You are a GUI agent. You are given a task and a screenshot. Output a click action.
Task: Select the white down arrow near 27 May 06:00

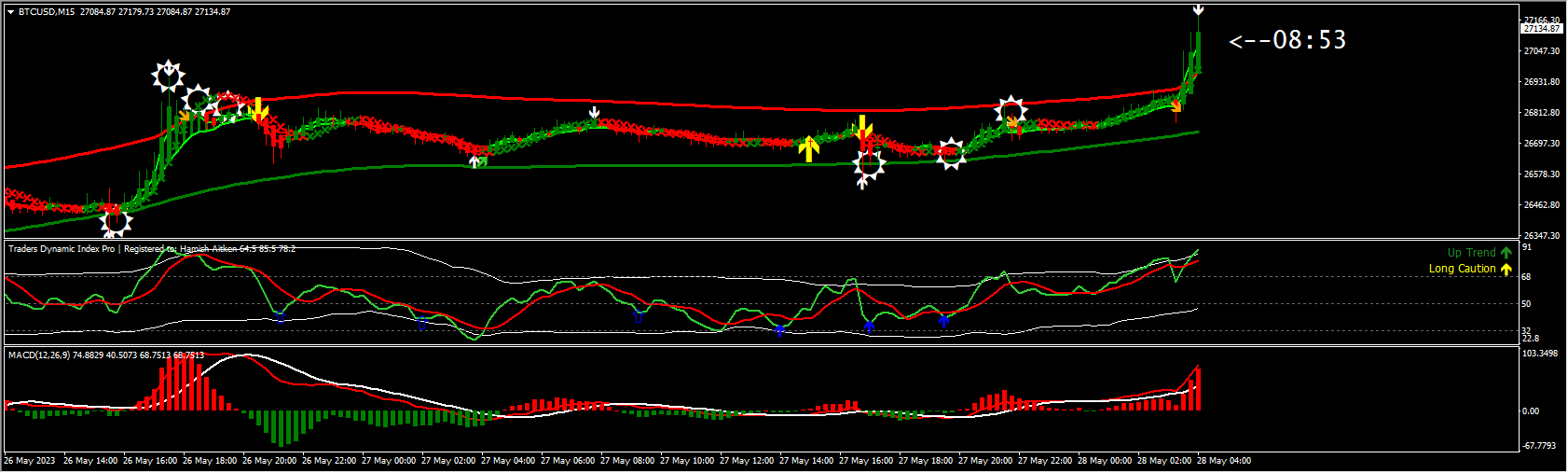(594, 114)
